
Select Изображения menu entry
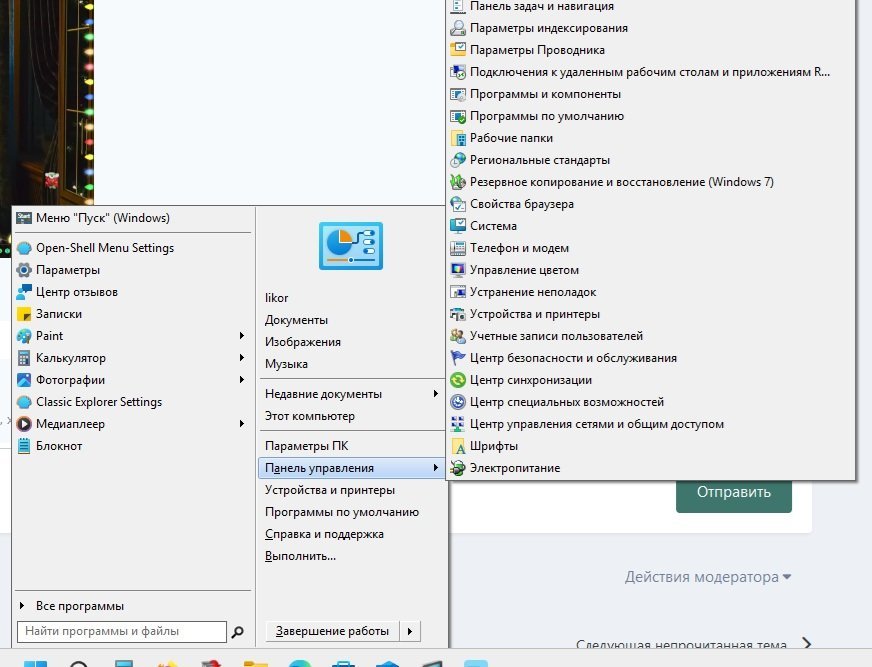tap(303, 342)
